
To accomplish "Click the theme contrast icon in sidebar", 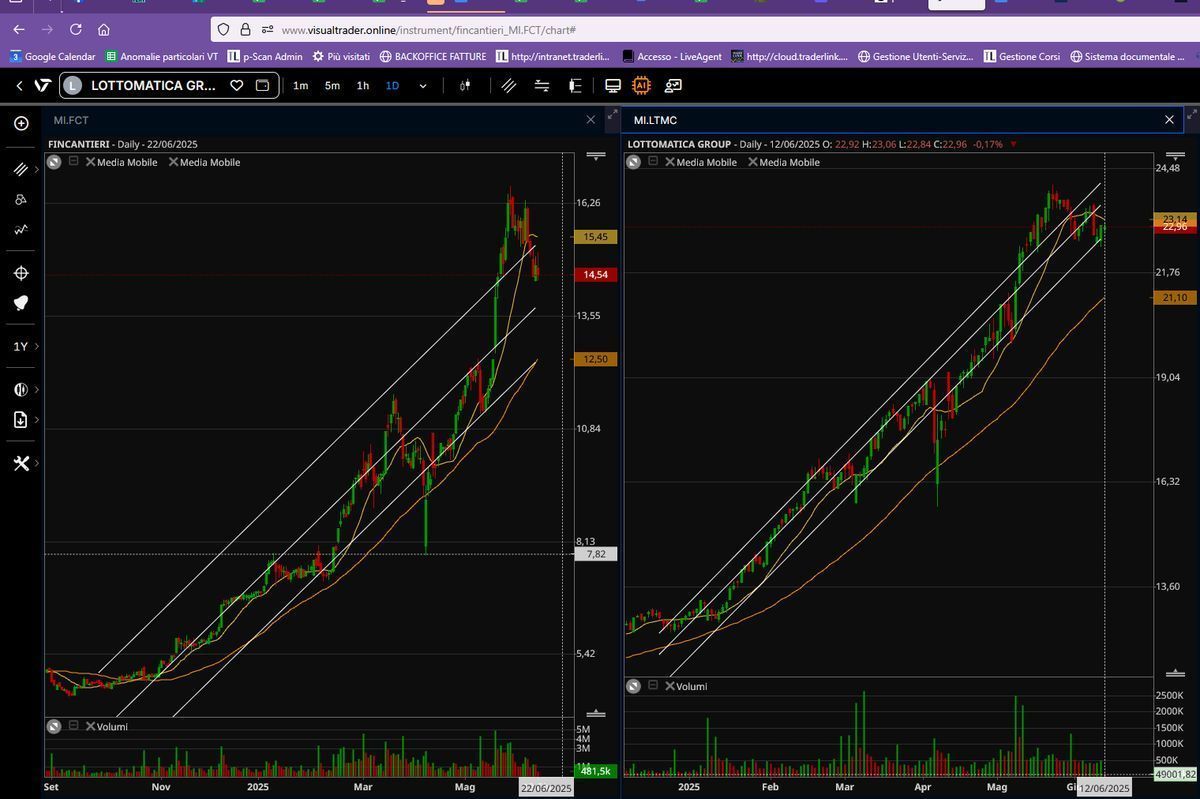I will (21, 390).
